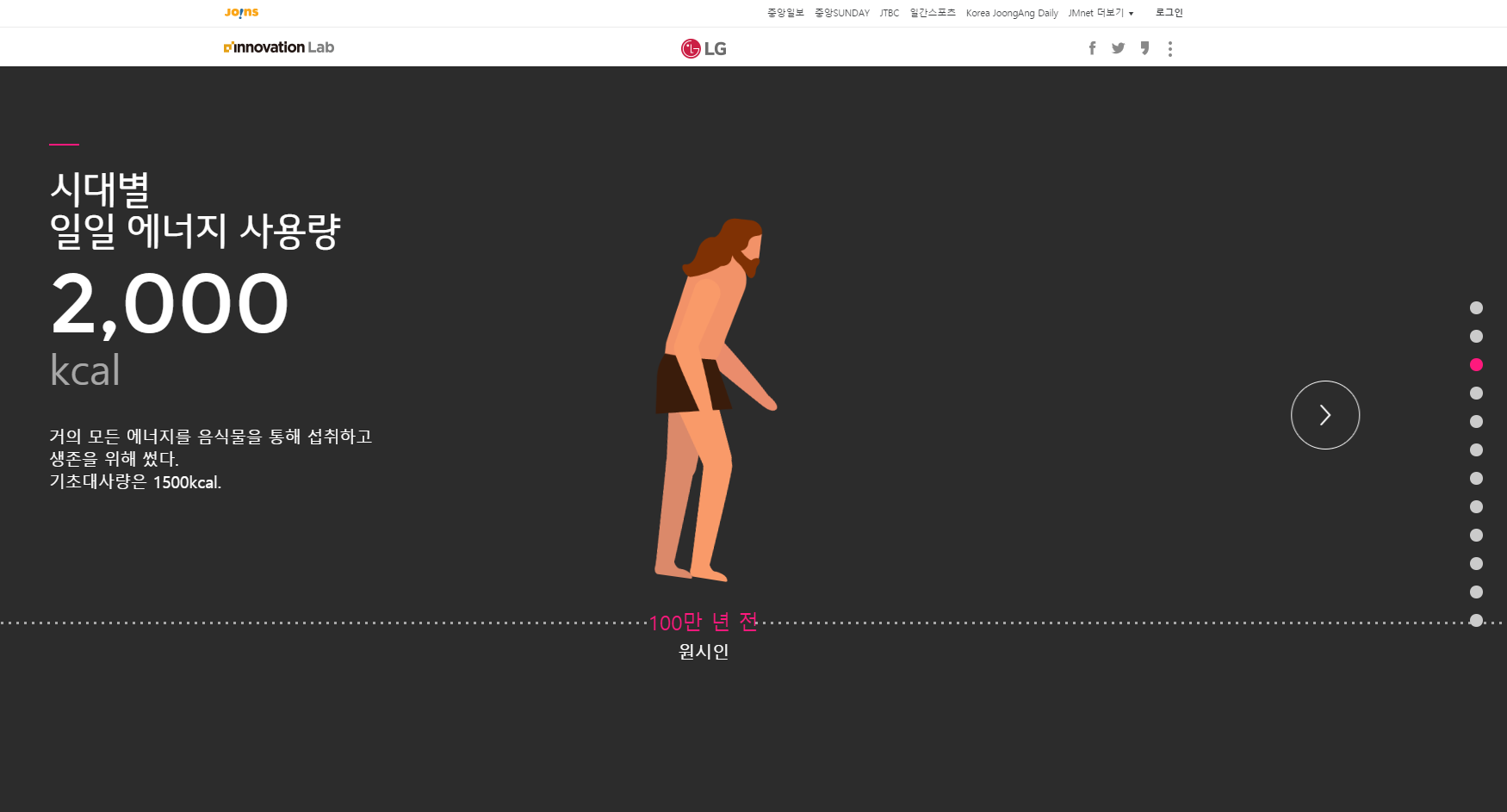Open the three-dot more options menu

coord(1169,49)
